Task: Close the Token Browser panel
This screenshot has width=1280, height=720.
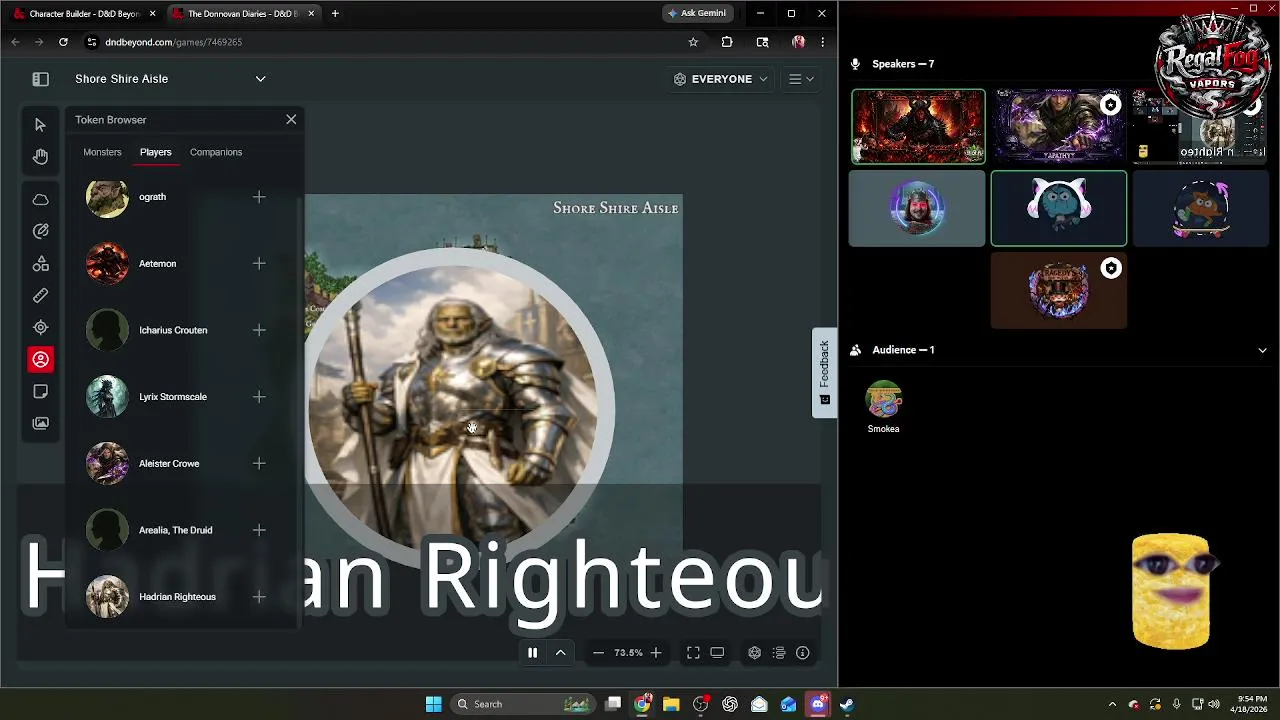Action: coord(291,119)
